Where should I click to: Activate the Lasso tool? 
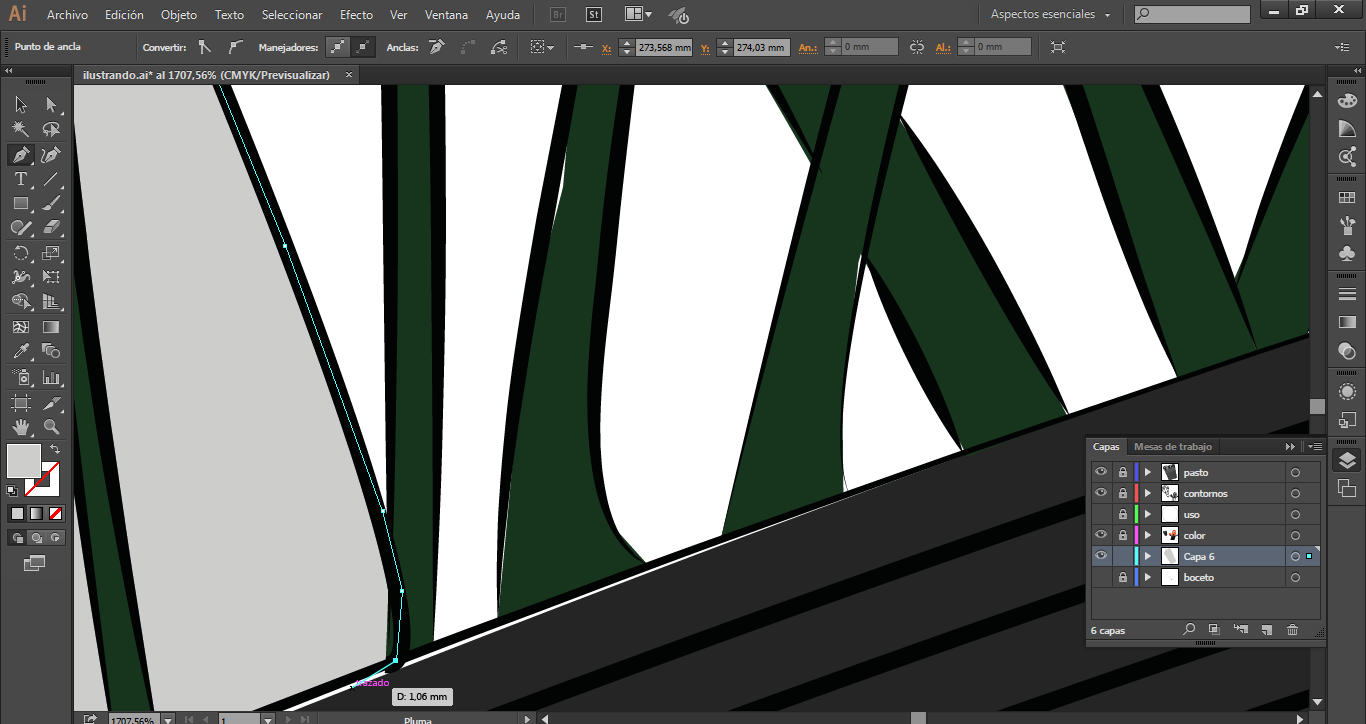(x=51, y=130)
